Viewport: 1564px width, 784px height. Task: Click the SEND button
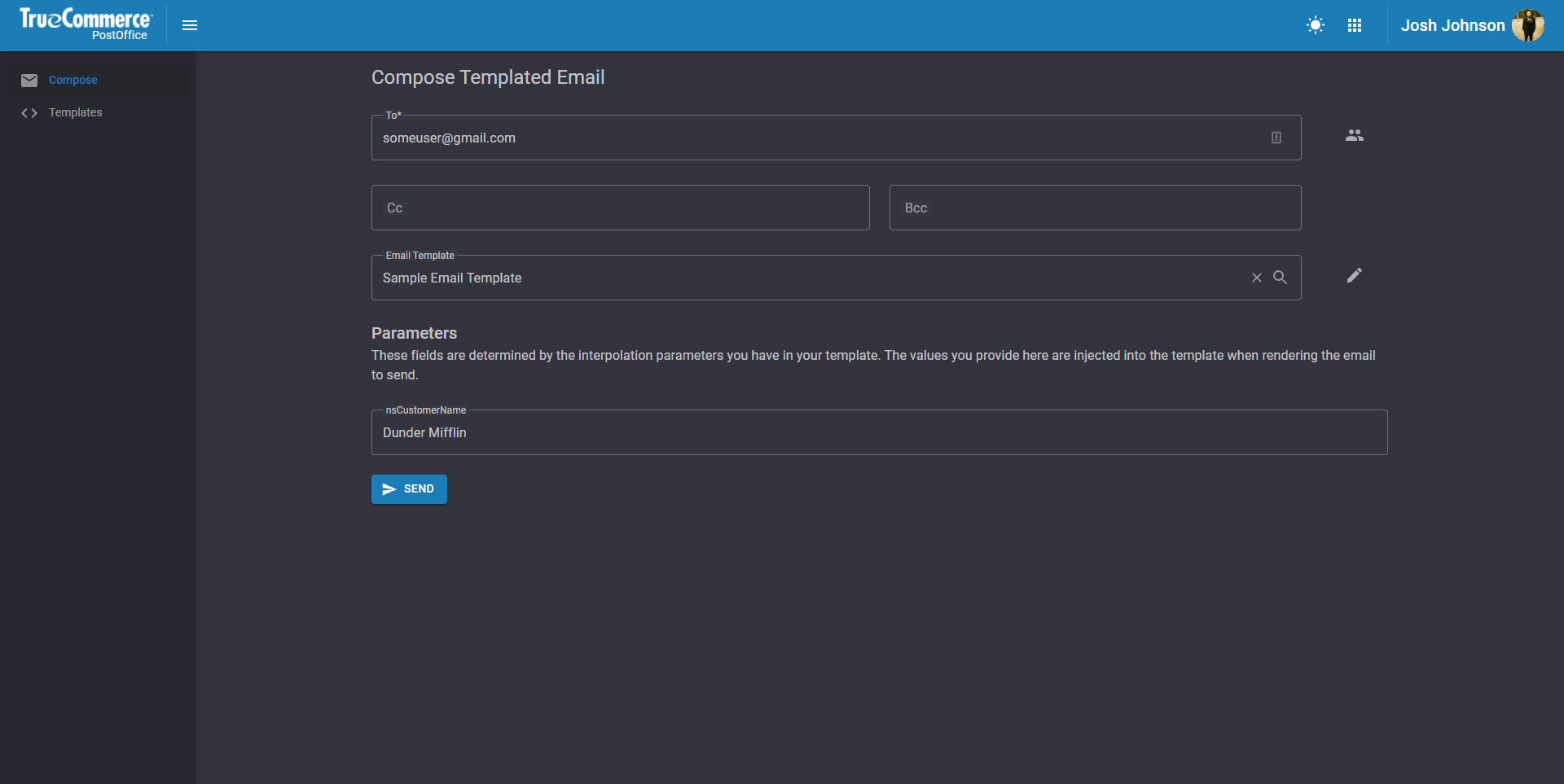(x=409, y=489)
